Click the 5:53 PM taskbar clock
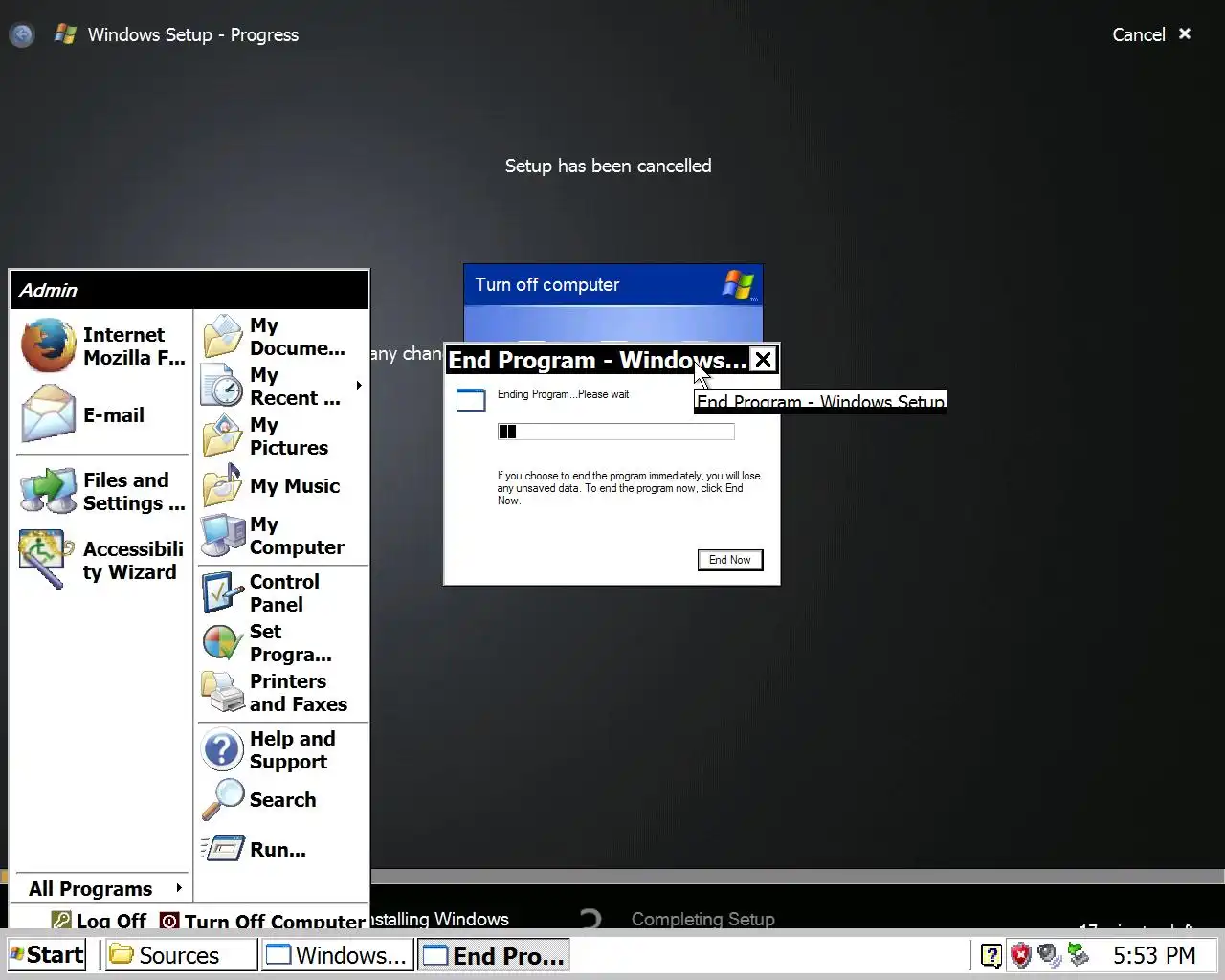This screenshot has width=1225, height=980. 1154,955
